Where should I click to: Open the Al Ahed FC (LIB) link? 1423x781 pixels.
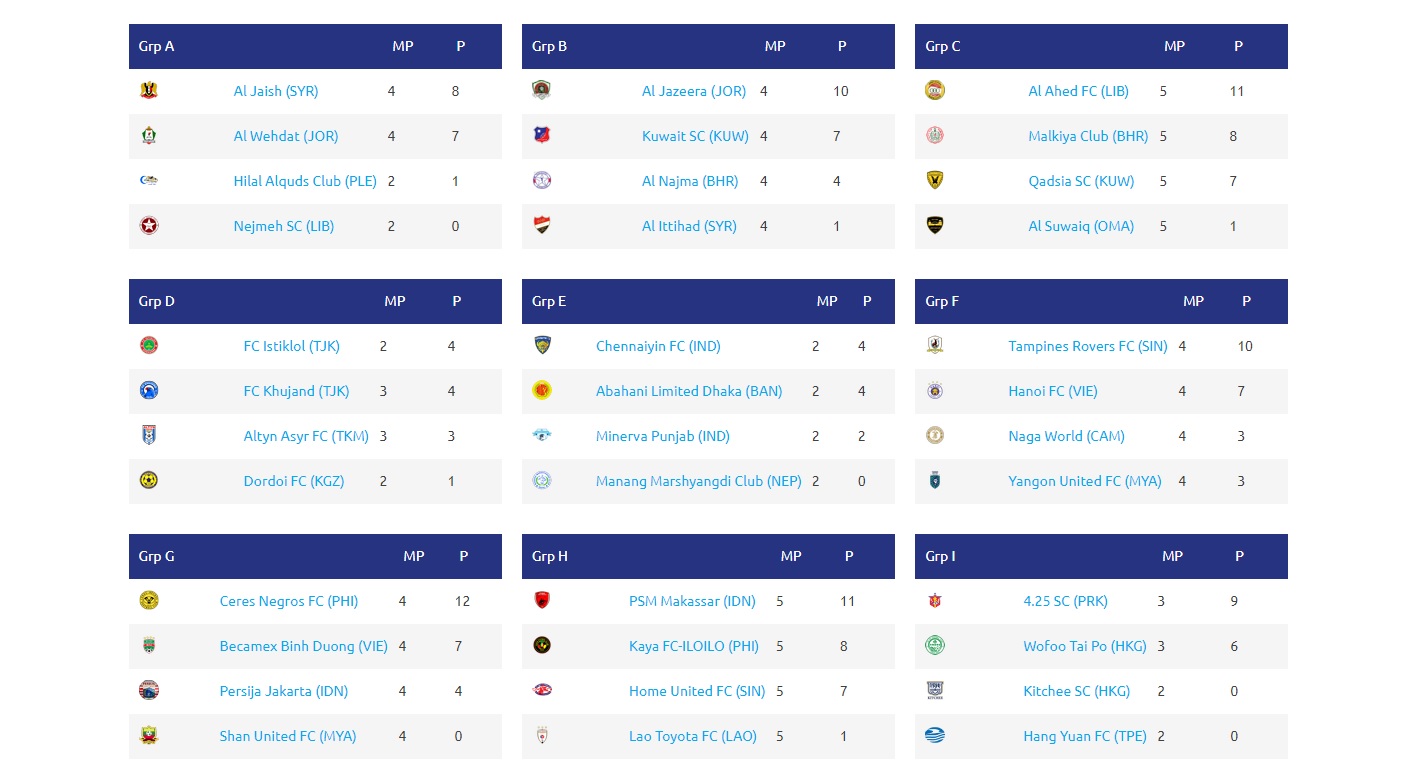click(x=1078, y=91)
